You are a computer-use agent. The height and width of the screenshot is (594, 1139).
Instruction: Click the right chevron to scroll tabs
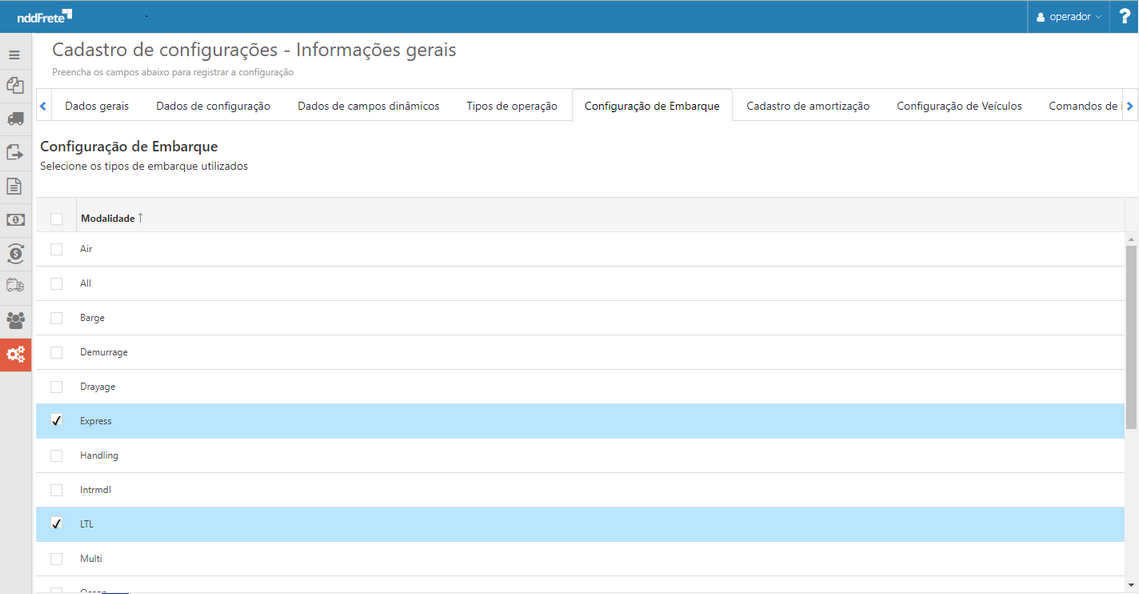[1131, 104]
